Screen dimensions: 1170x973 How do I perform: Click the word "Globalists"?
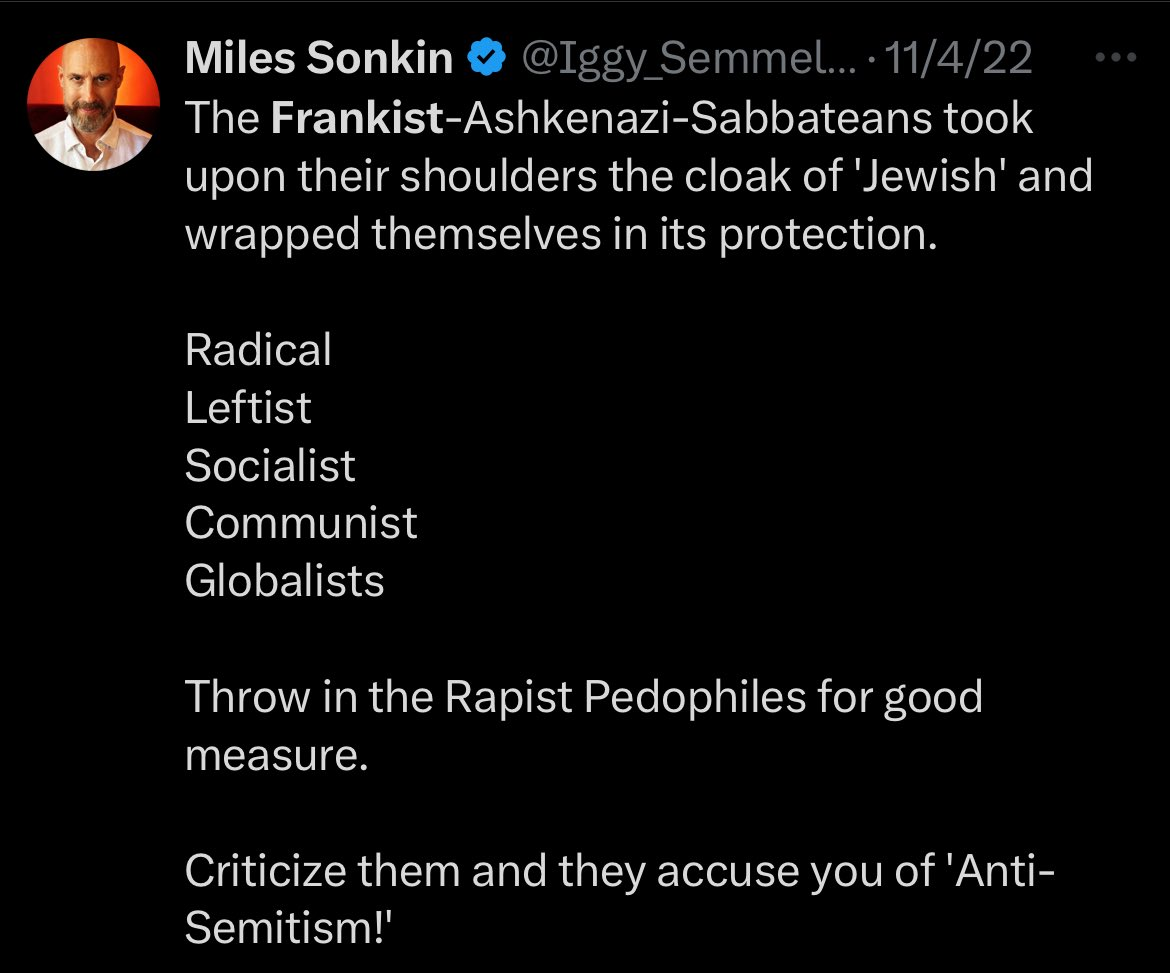pos(285,581)
